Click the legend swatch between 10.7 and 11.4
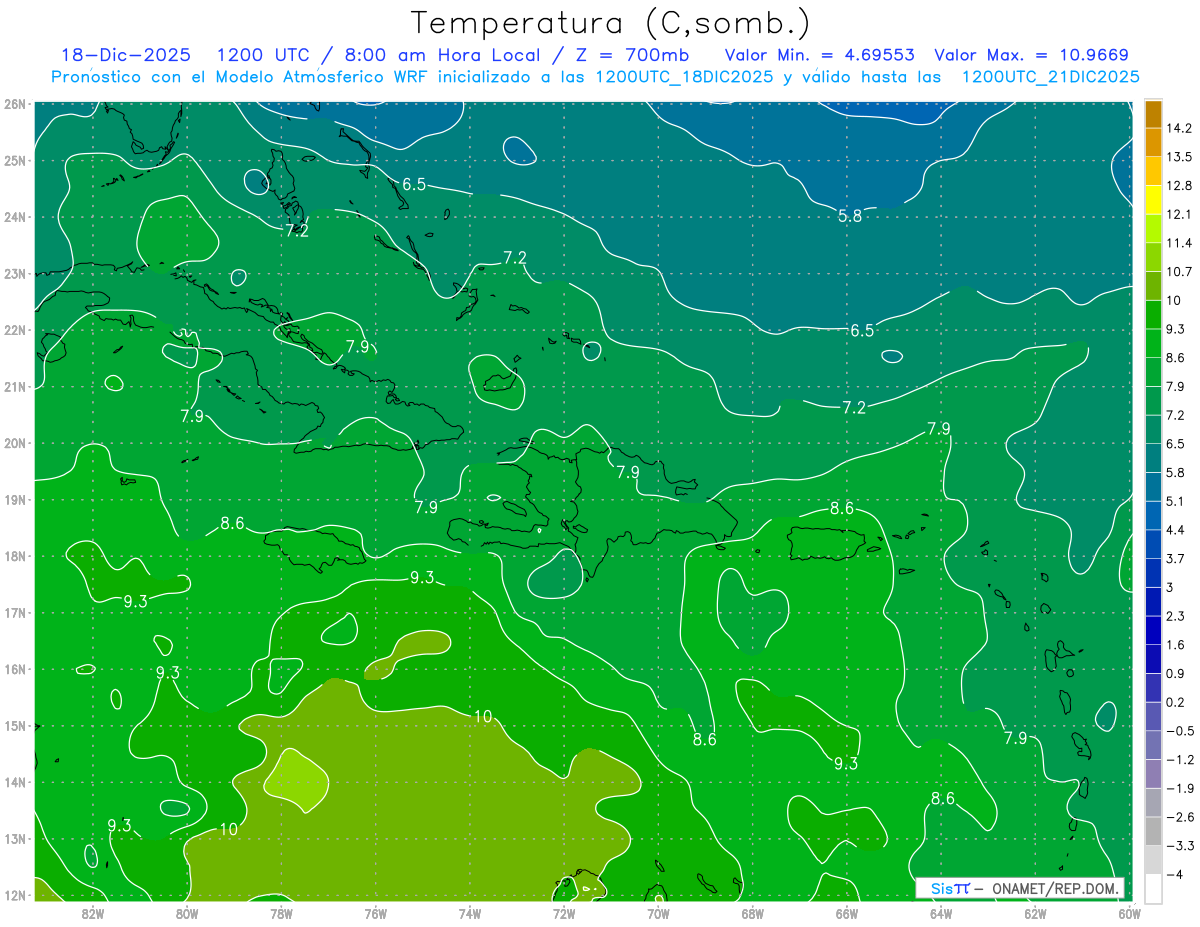1200x927 pixels. point(1153,257)
